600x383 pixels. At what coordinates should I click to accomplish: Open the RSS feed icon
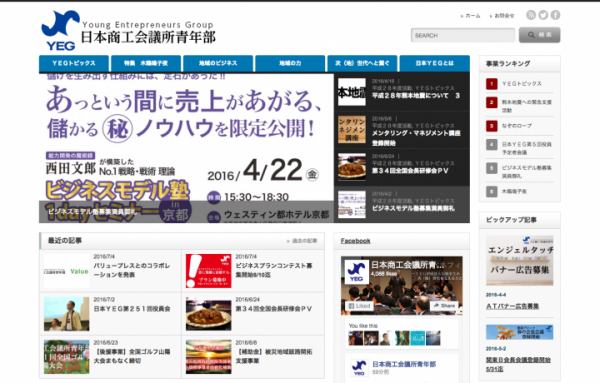coord(531,15)
